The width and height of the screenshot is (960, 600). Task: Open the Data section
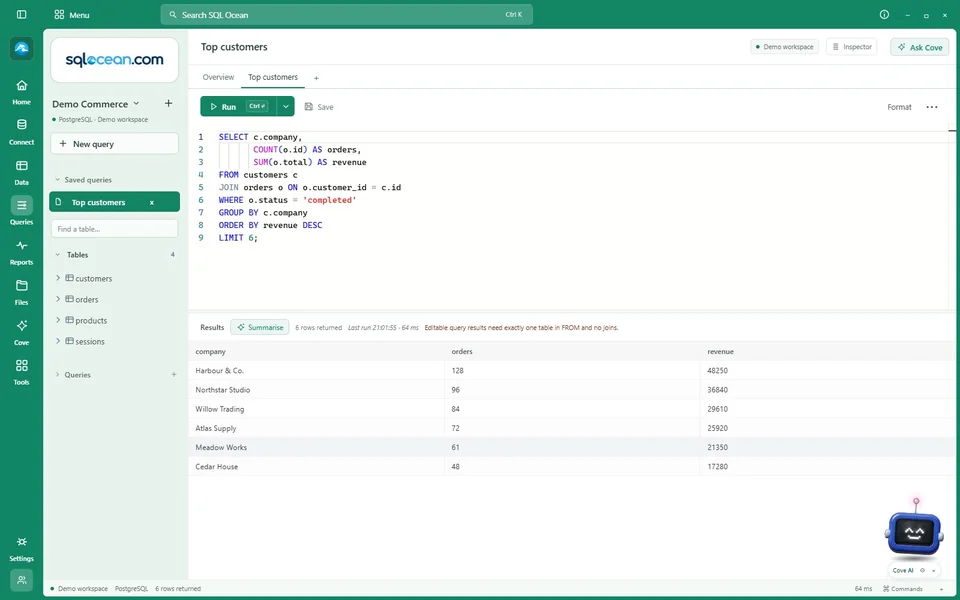pyautogui.click(x=21, y=172)
